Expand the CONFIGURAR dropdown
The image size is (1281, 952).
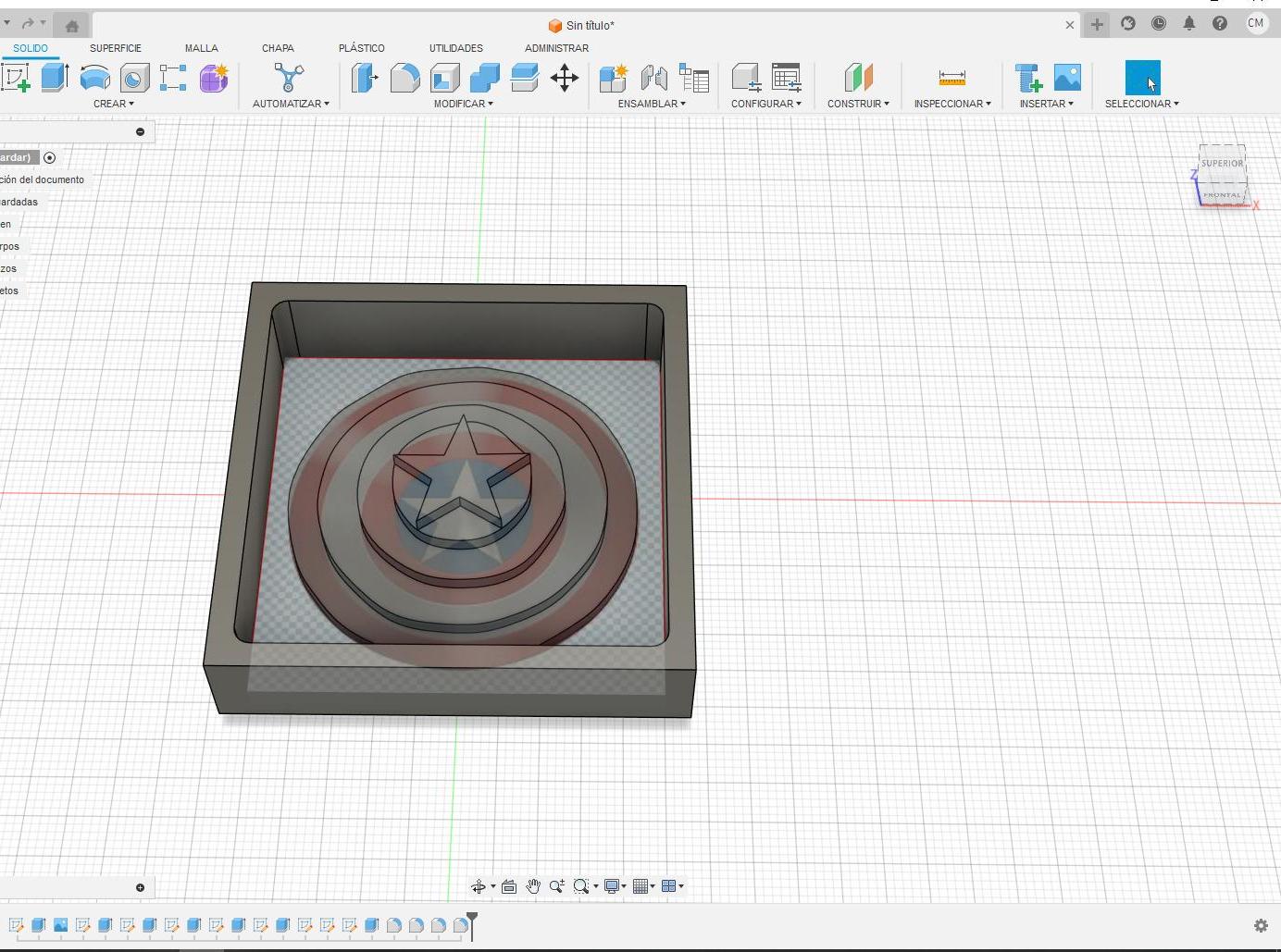tap(766, 104)
